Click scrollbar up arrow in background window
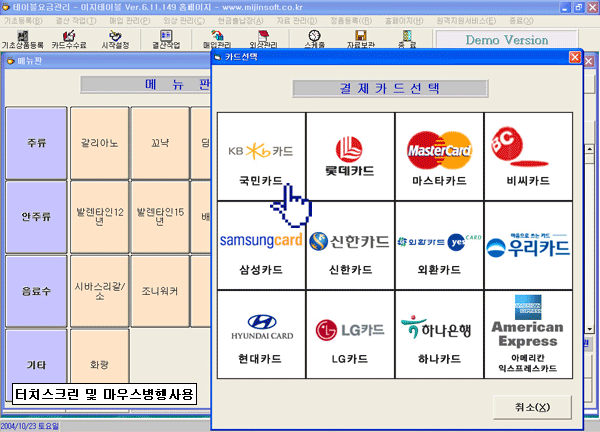Viewport: 600px width, 432px height. [x=590, y=149]
